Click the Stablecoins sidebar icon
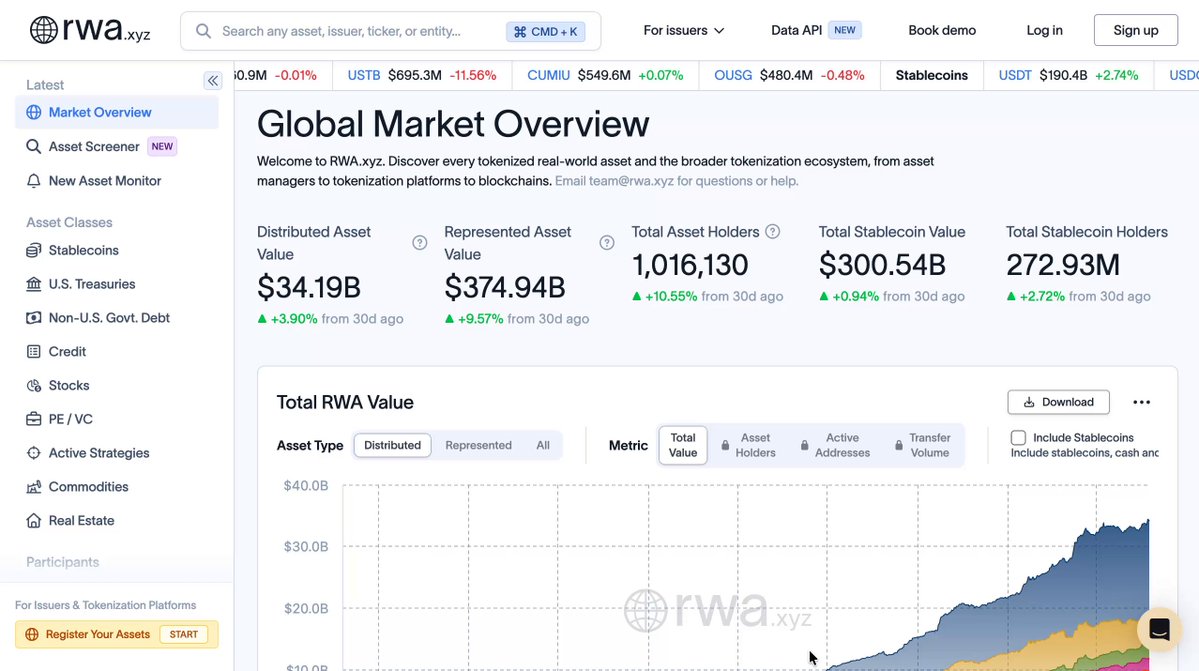This screenshot has height=671, width=1199. click(x=34, y=251)
